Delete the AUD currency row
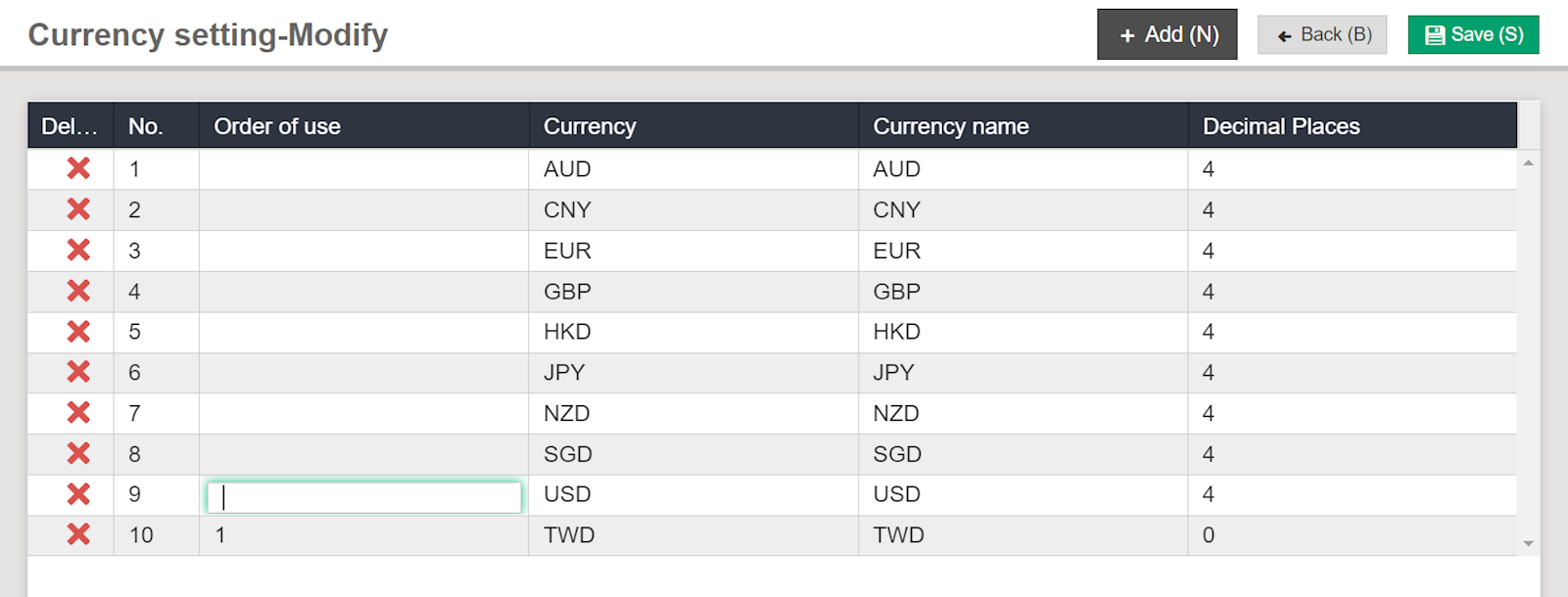 pos(78,168)
